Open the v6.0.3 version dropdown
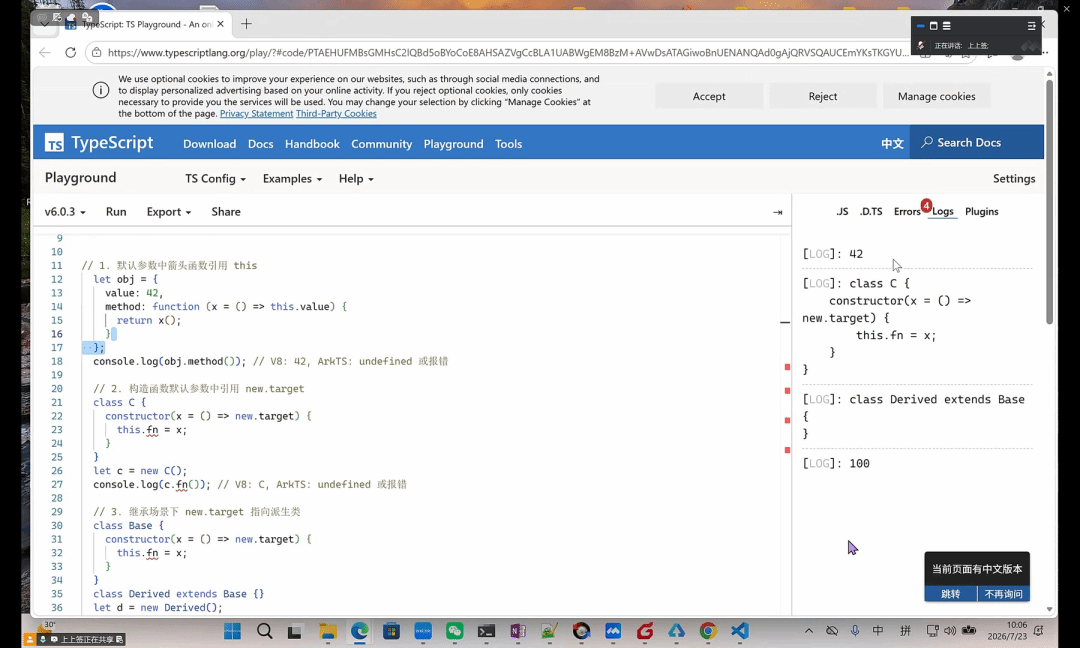The image size is (1080, 648). pyautogui.click(x=65, y=211)
